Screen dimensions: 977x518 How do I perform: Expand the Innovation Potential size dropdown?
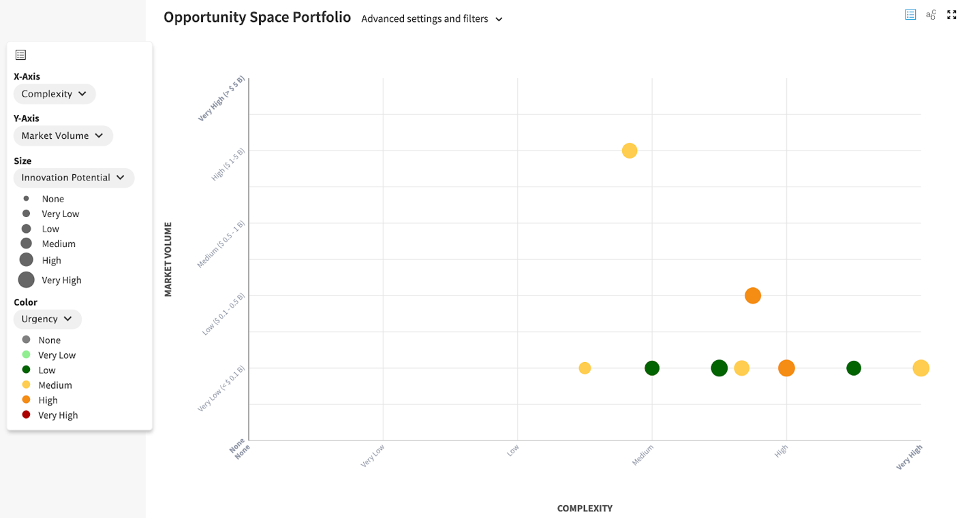[73, 178]
